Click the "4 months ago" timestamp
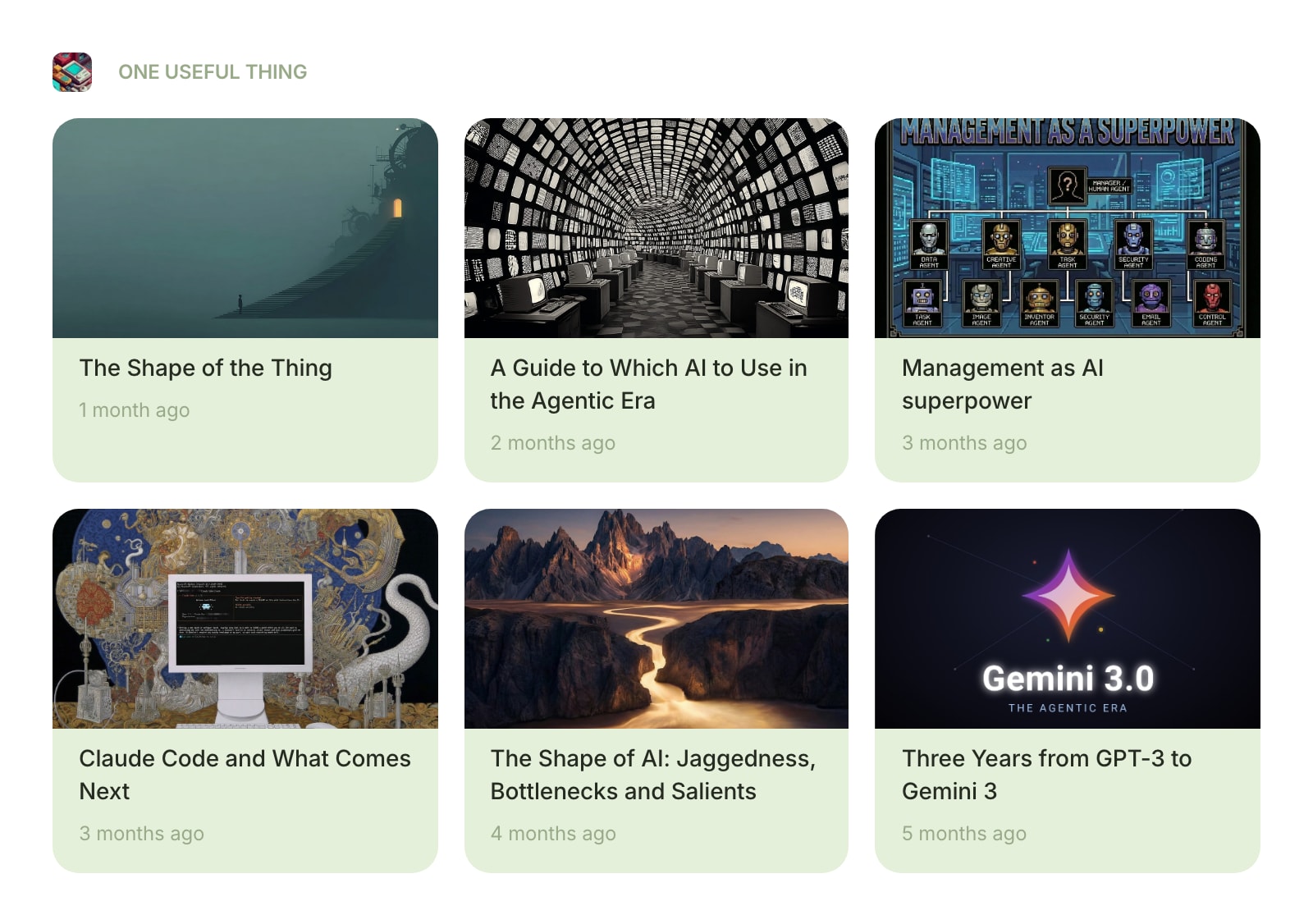1313x924 pixels. 553,834
